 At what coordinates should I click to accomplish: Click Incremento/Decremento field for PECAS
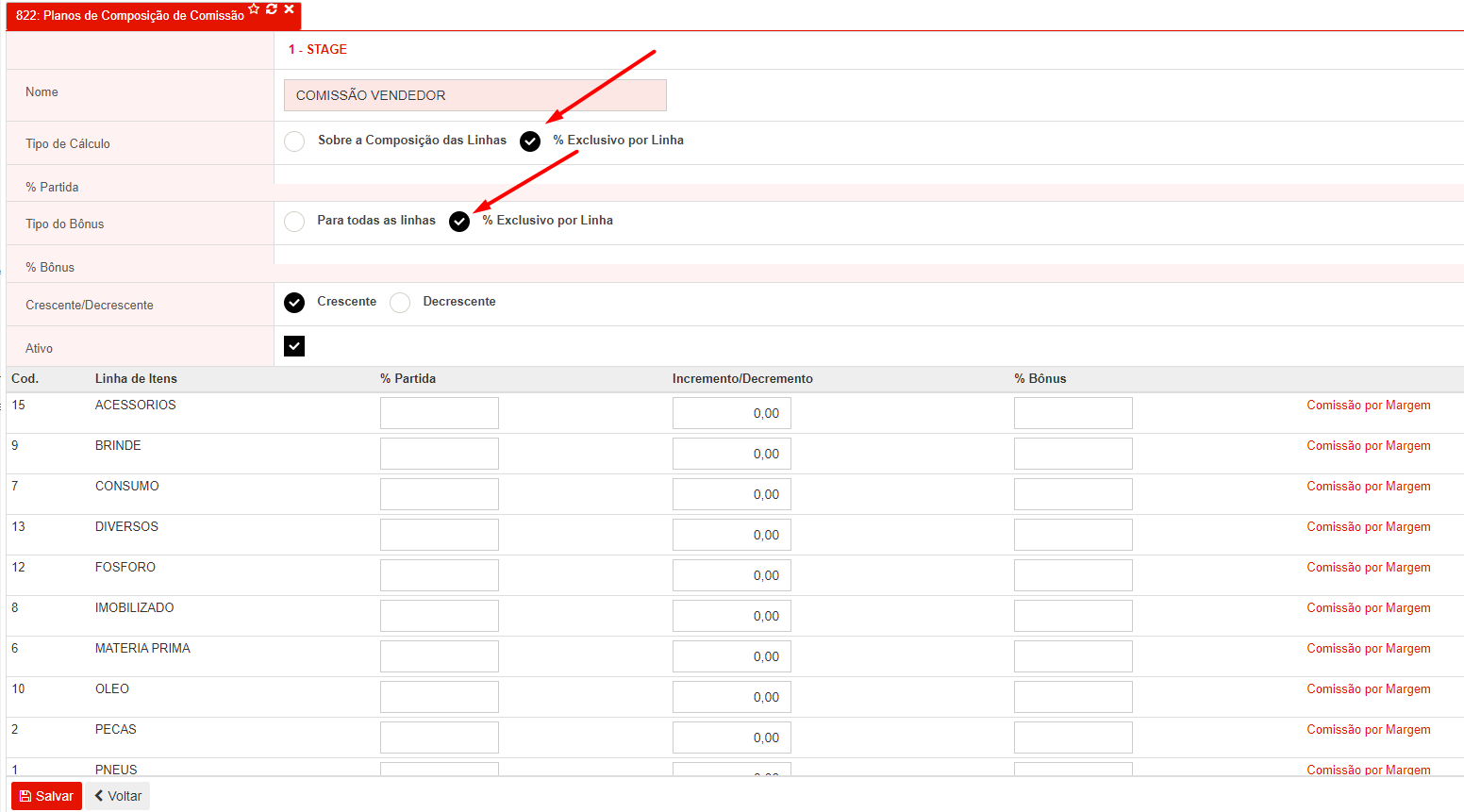coord(732,737)
